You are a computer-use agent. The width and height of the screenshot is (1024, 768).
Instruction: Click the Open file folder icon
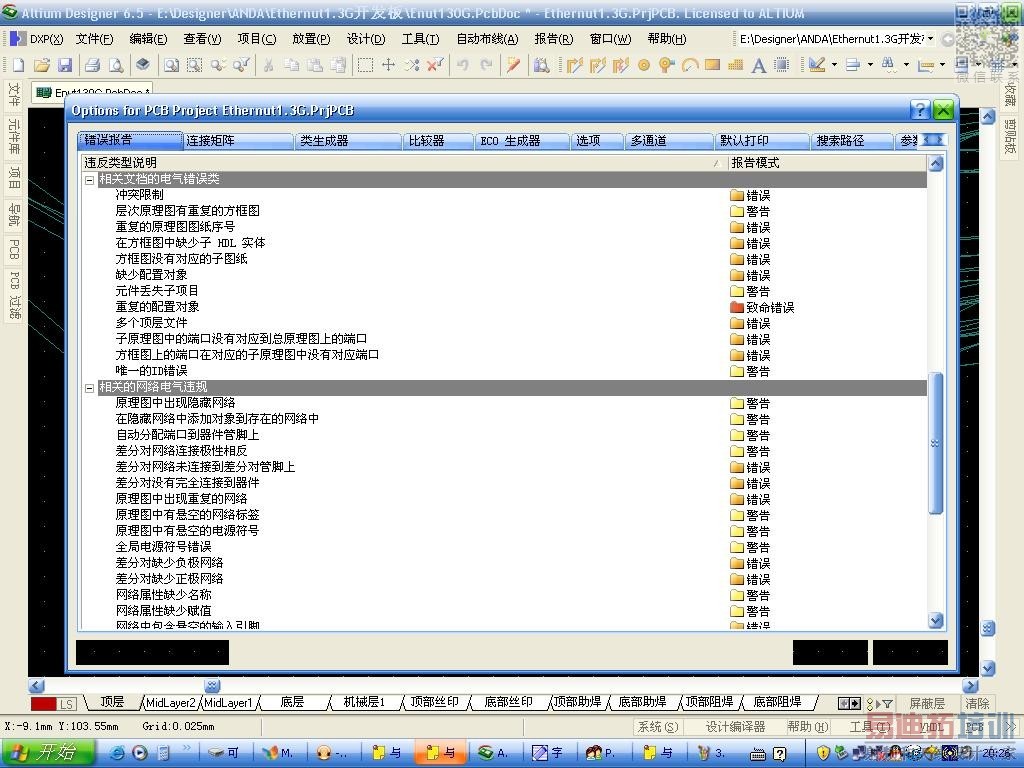click(42, 65)
